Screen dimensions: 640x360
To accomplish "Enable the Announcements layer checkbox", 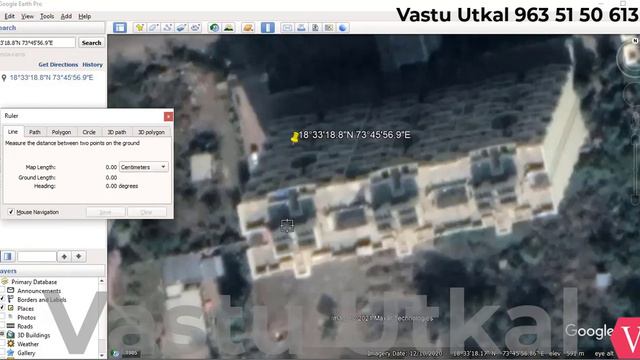I will click(2, 290).
